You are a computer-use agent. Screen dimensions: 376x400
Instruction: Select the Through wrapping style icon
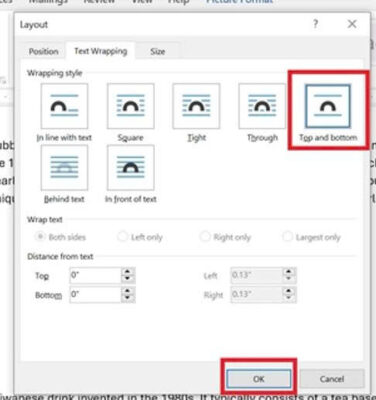(x=262, y=106)
